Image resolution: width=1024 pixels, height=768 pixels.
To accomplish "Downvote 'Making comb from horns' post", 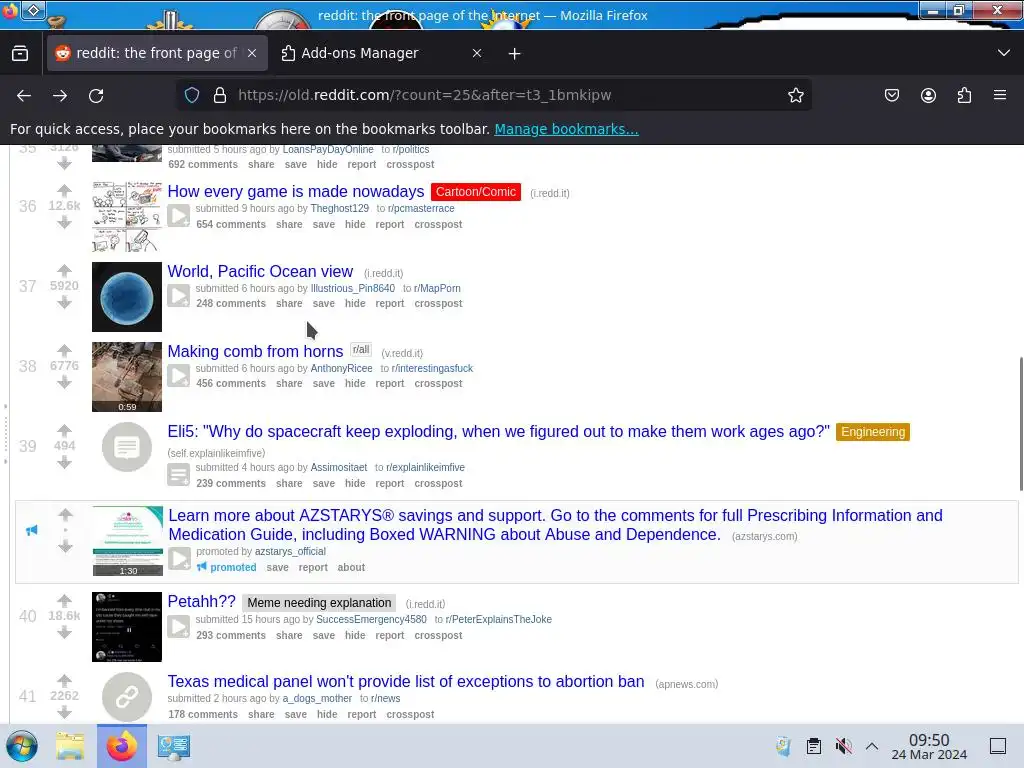I will point(64,383).
